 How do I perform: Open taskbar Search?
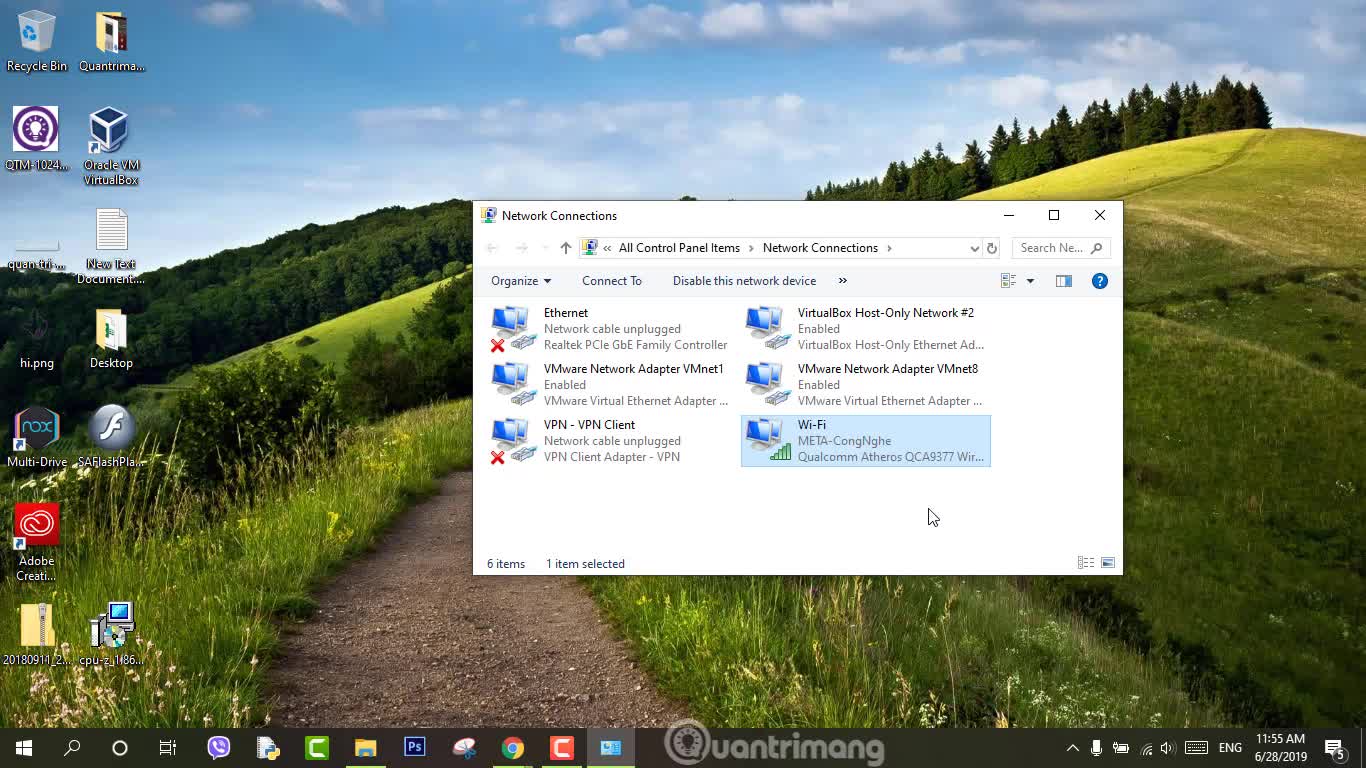(72, 747)
